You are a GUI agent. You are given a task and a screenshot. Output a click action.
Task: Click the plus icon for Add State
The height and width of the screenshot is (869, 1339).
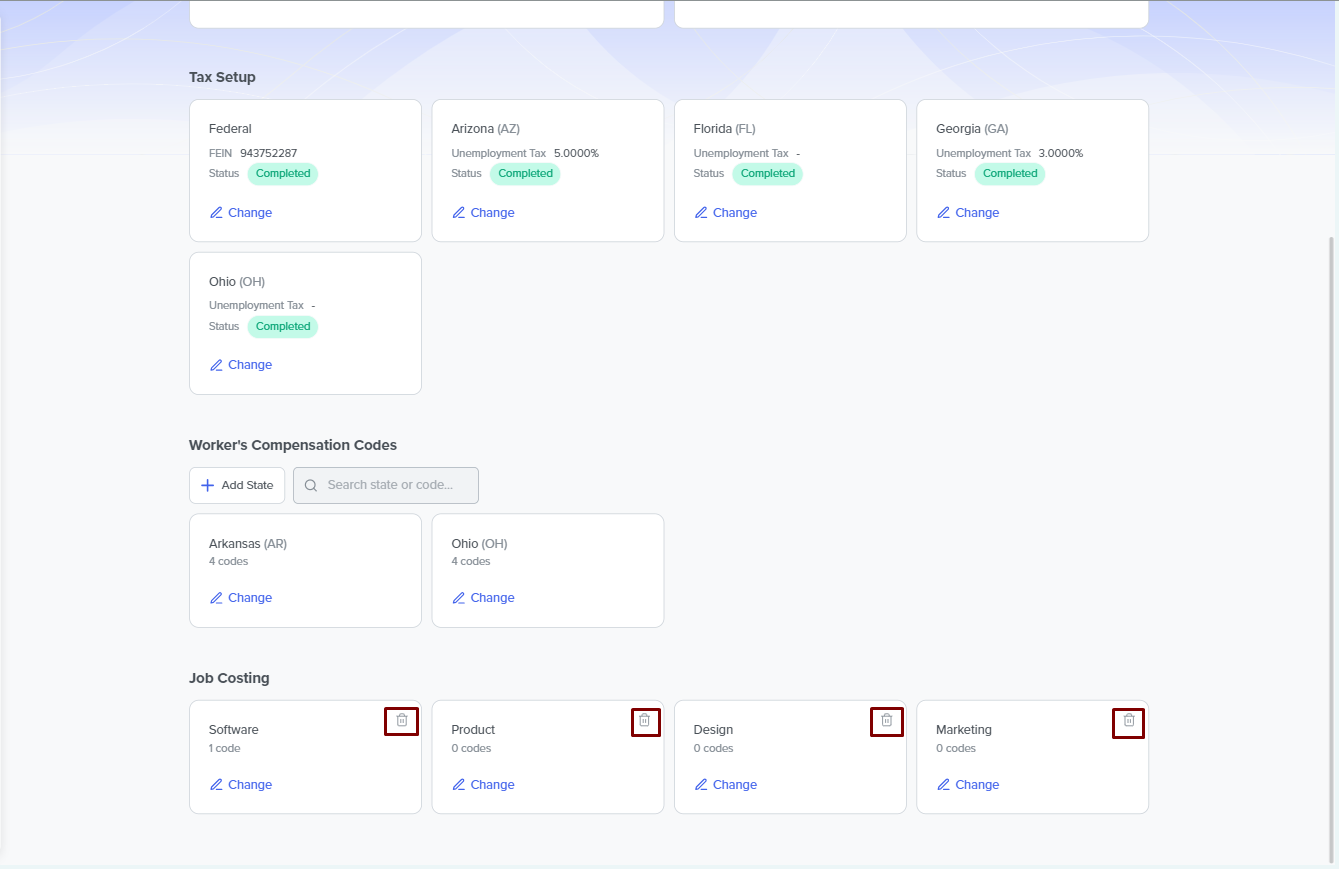point(208,485)
